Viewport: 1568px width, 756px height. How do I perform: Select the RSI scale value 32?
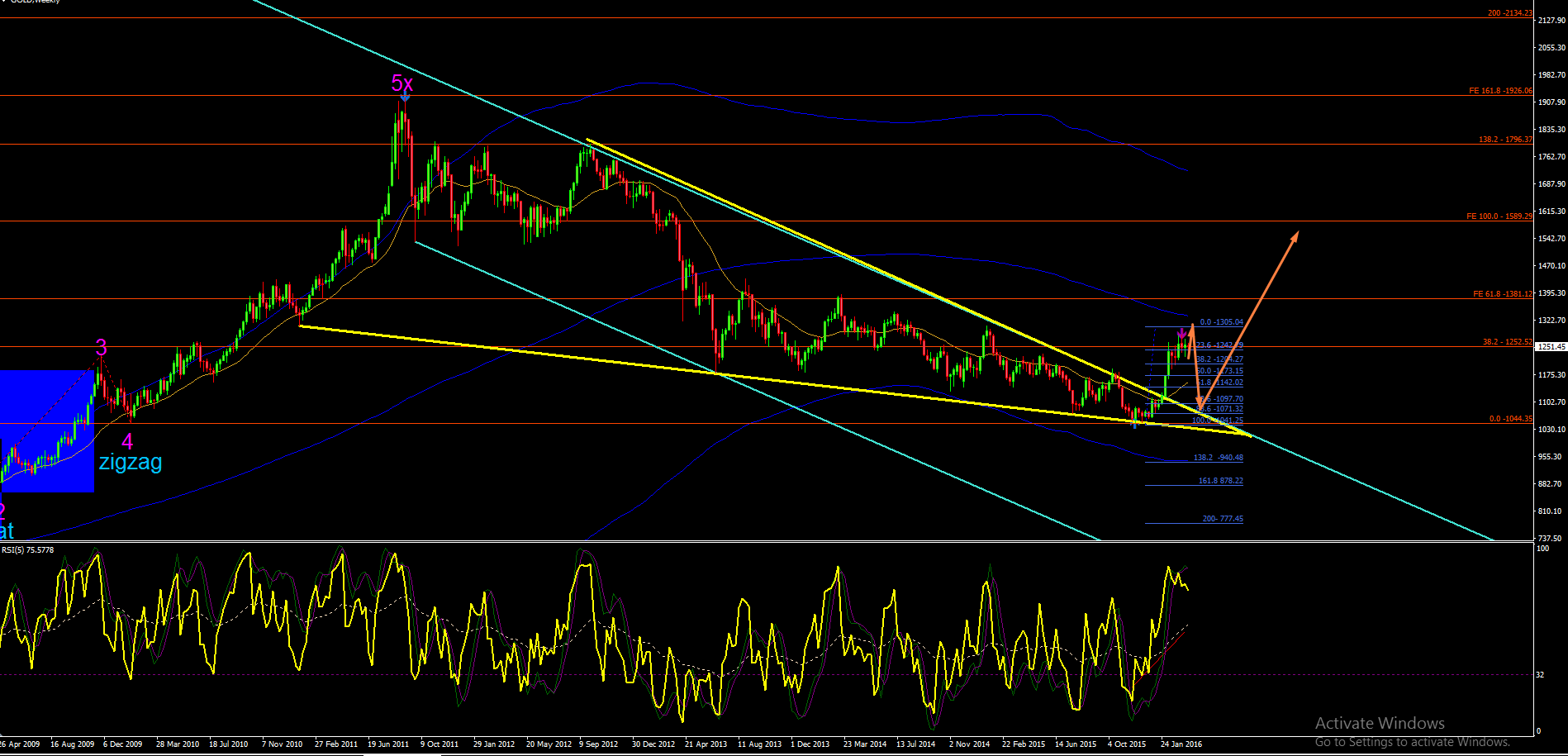(1540, 675)
